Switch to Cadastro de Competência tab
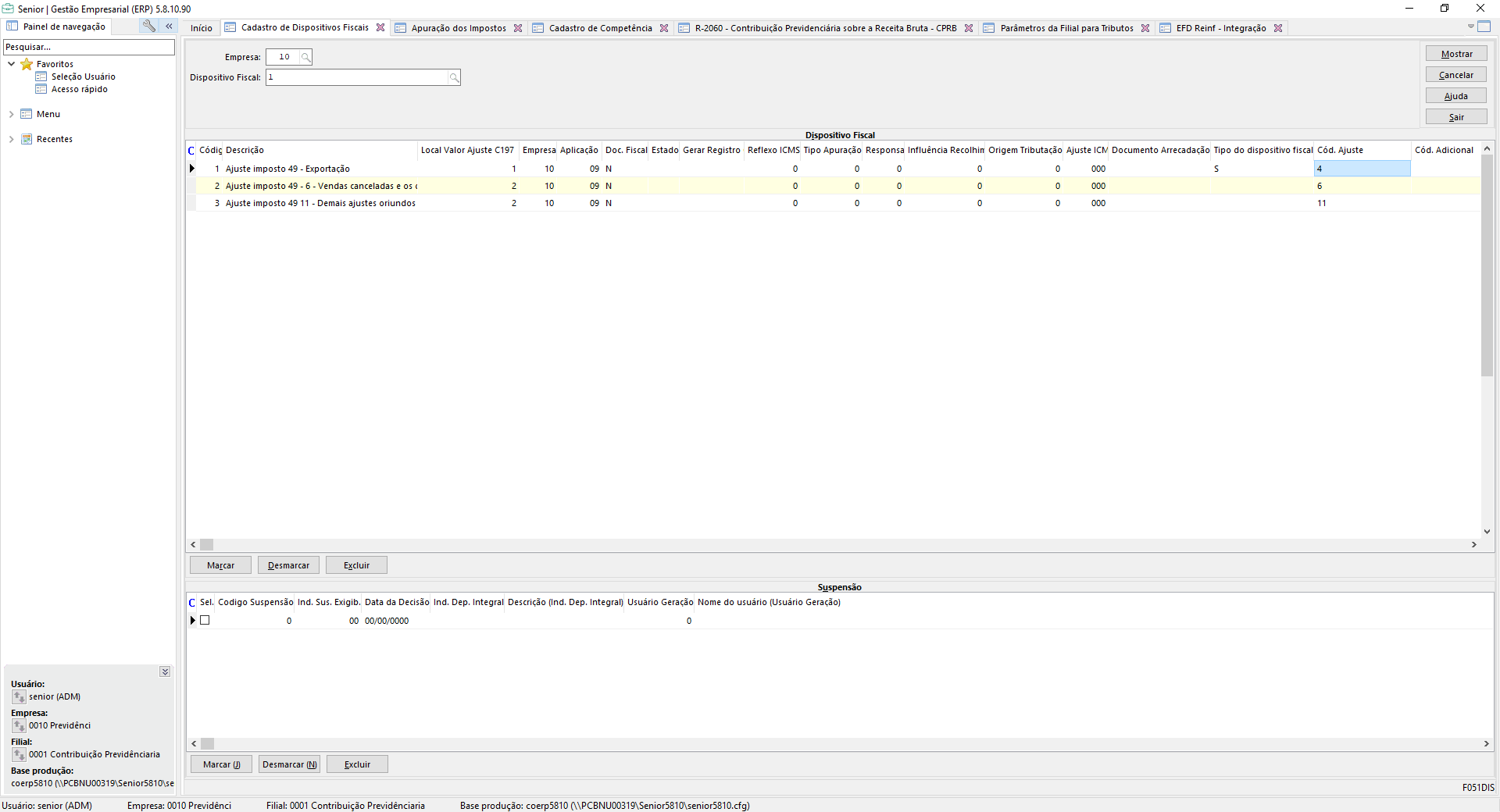 point(599,28)
